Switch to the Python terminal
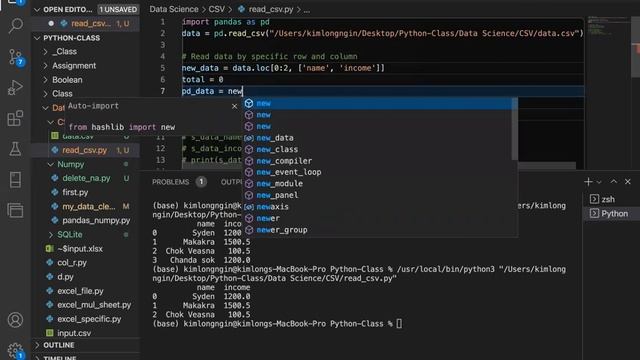 tap(612, 213)
